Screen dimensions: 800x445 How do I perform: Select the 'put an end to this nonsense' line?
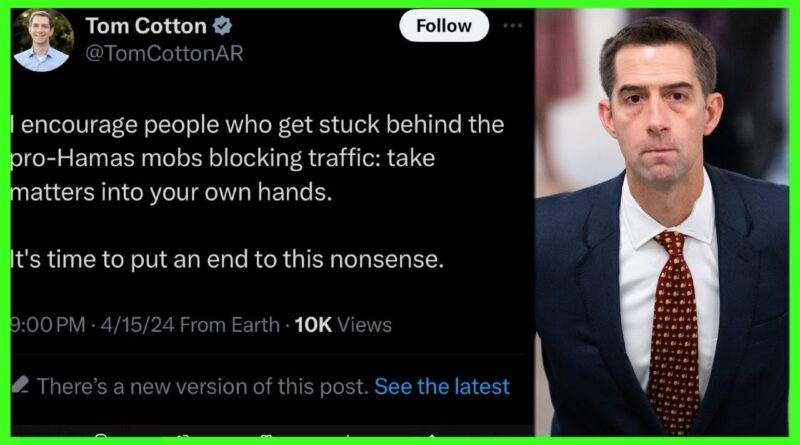(227, 259)
